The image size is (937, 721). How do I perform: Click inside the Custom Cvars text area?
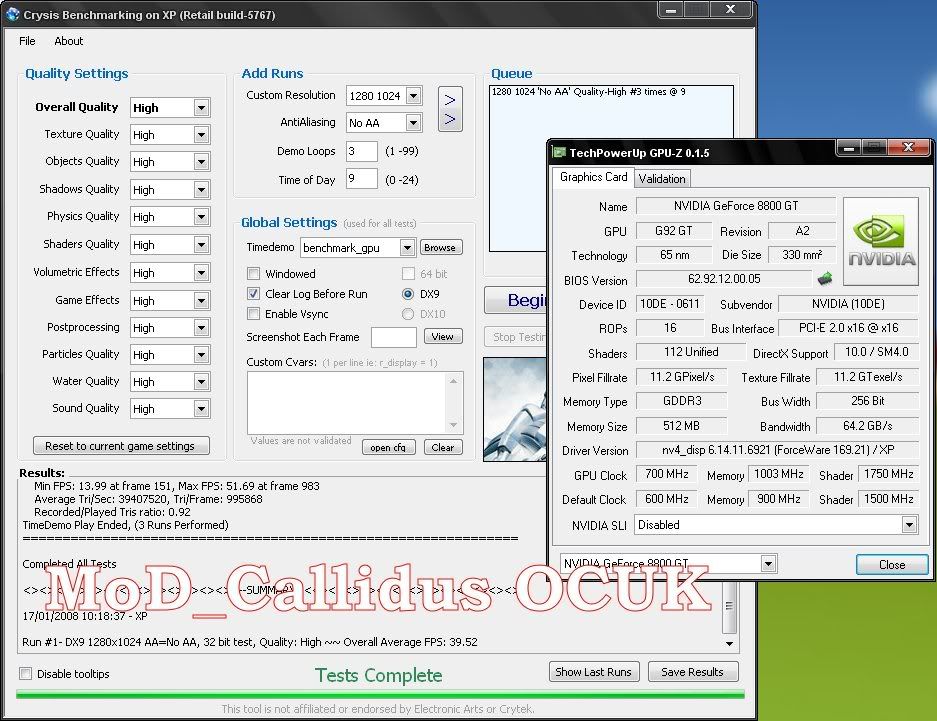pyautogui.click(x=347, y=403)
